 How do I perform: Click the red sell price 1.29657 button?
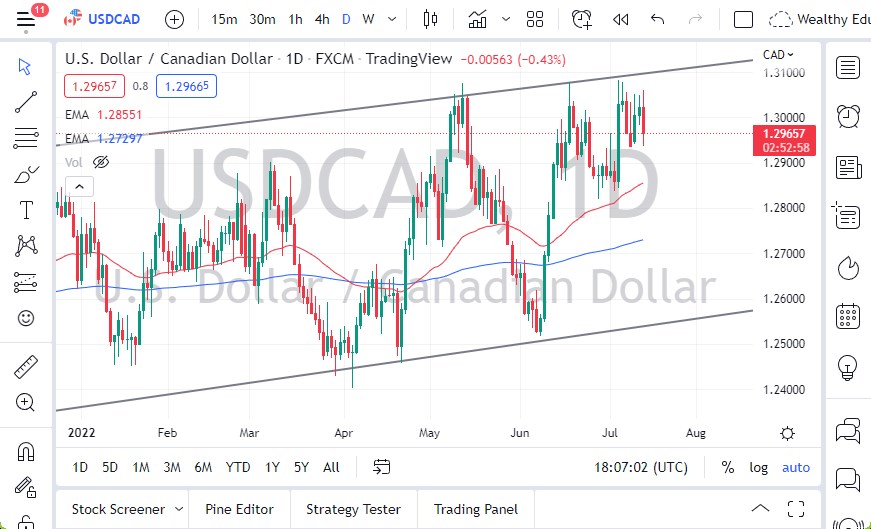tap(94, 86)
